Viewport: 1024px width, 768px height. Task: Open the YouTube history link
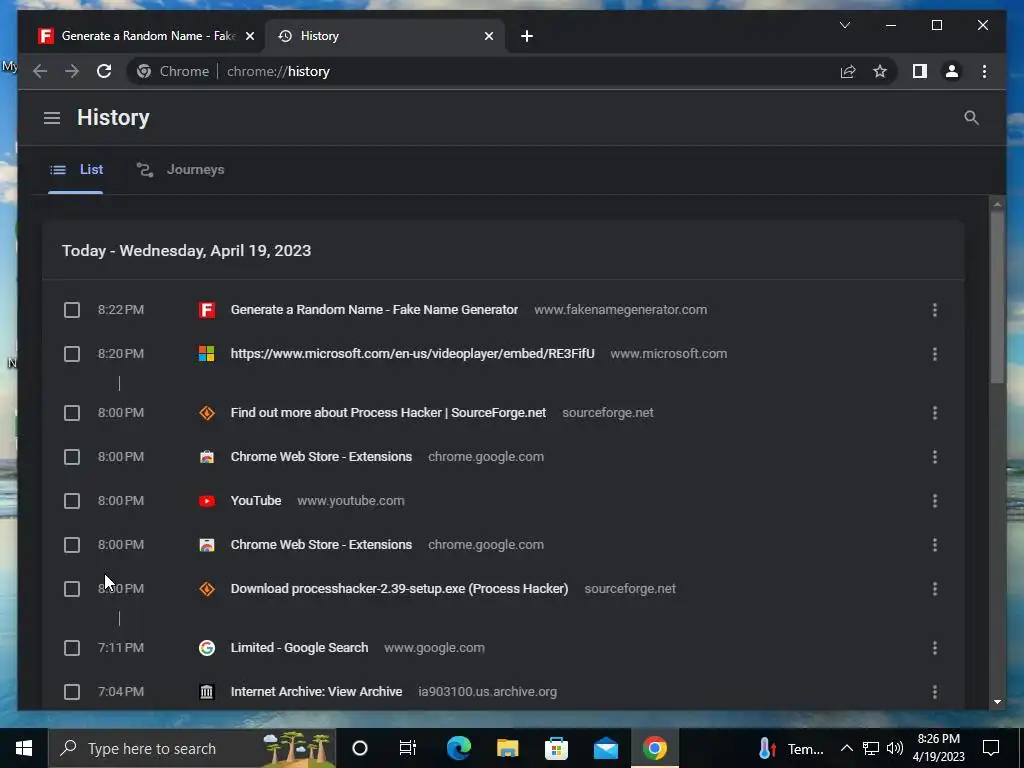pyautogui.click(x=256, y=501)
